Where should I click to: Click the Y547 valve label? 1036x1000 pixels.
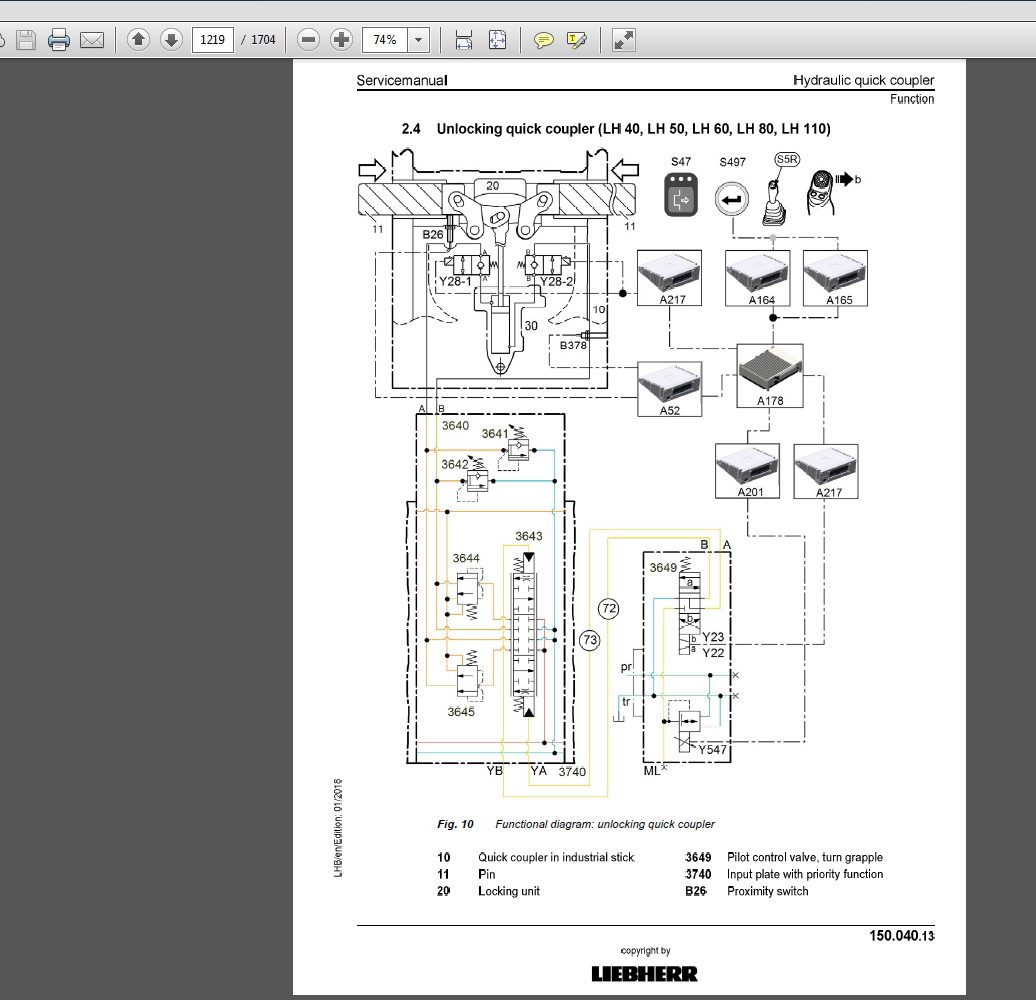pyautogui.click(x=712, y=750)
